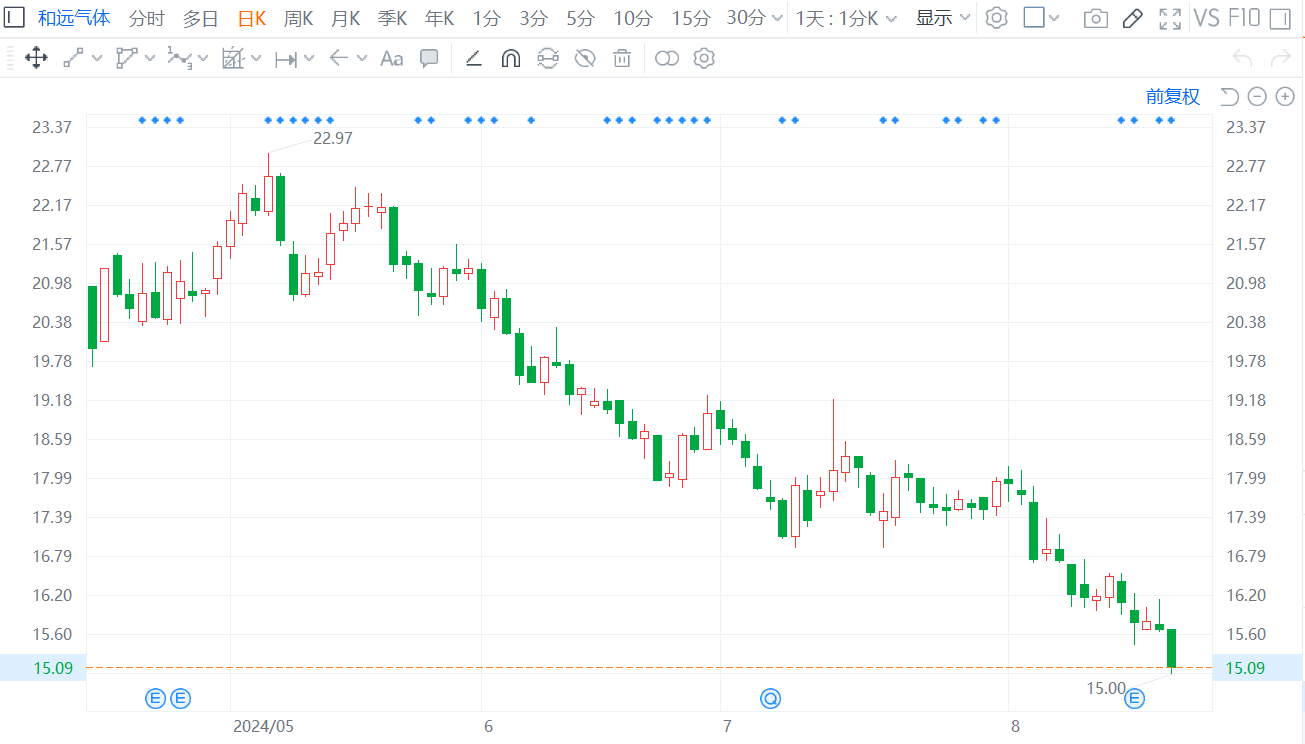1305x744 pixels.
Task: Open the layout square dropdown
Action: [1042, 18]
